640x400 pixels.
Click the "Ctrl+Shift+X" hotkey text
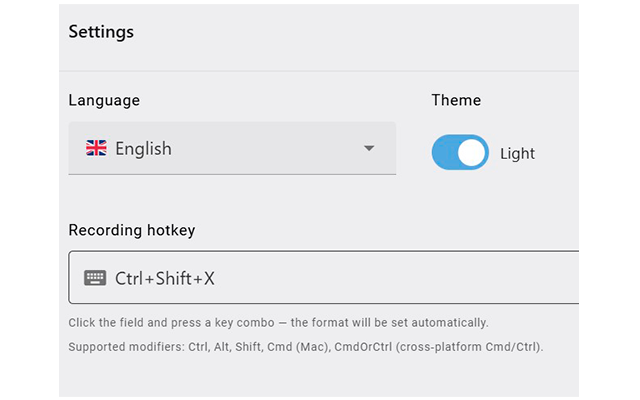tap(165, 278)
